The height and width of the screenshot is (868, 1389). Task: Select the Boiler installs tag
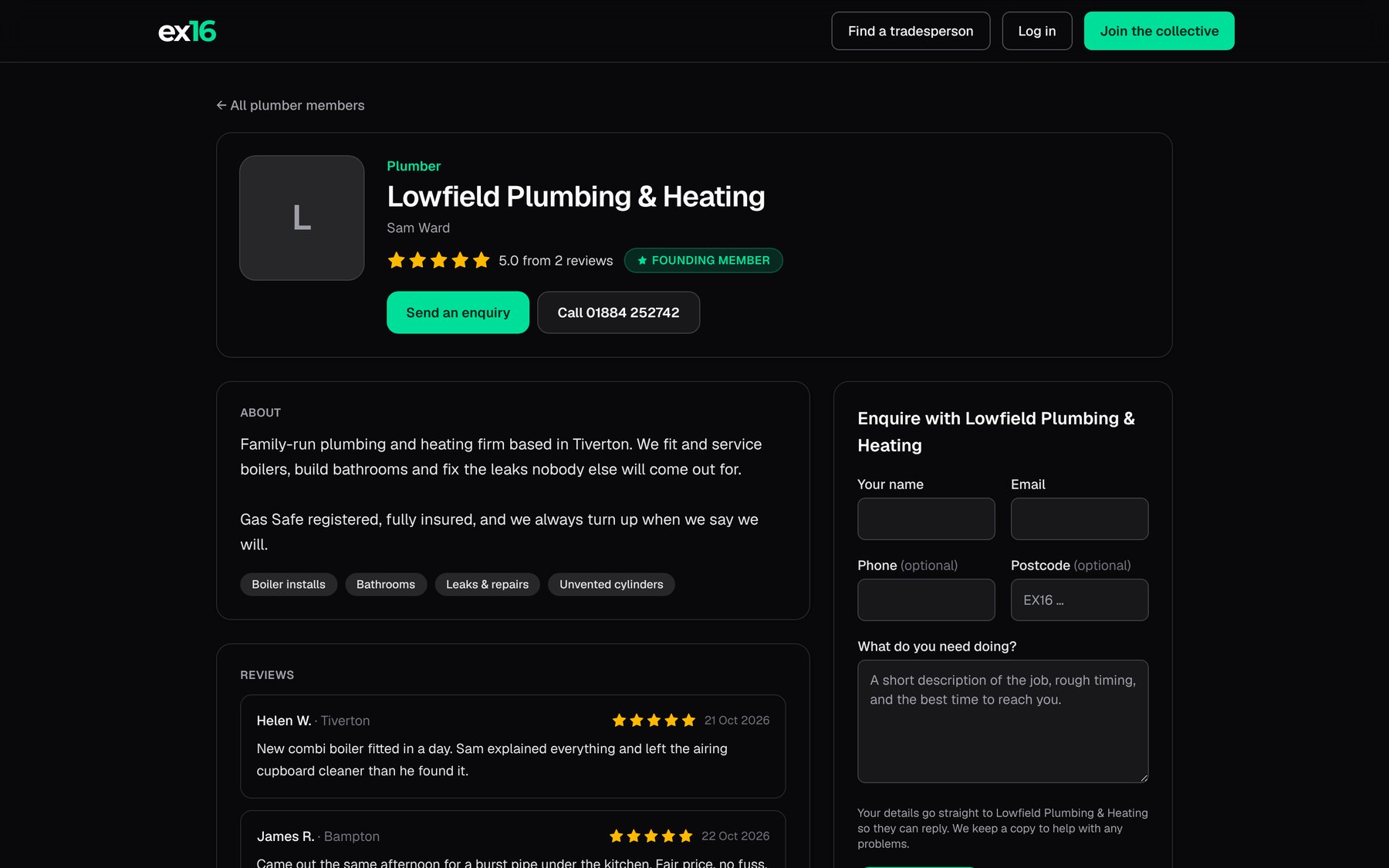point(289,584)
